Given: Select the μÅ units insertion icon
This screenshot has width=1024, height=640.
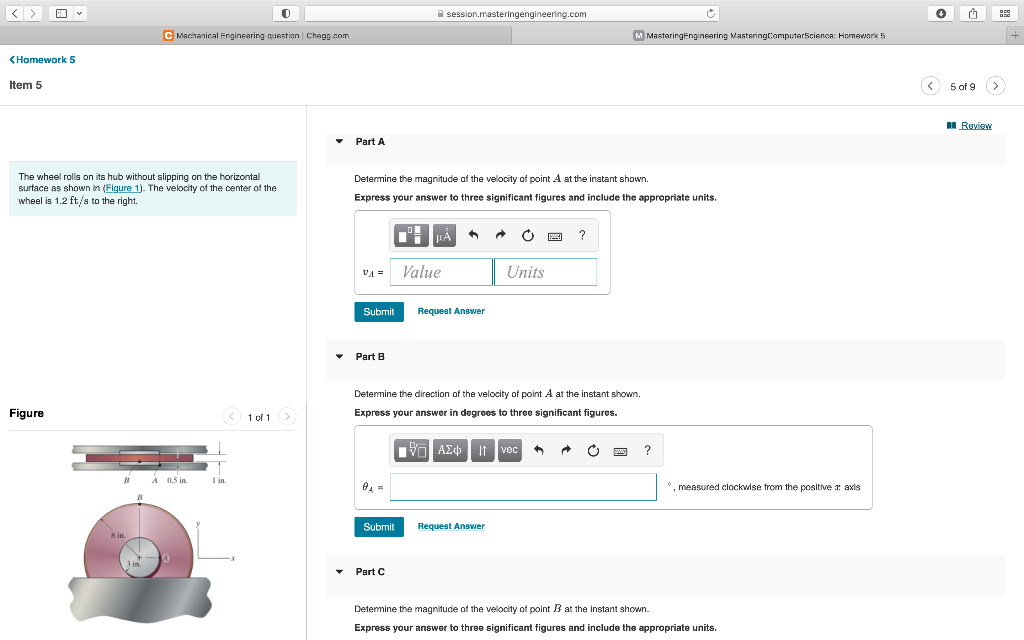Looking at the screenshot, I should click(x=445, y=235).
